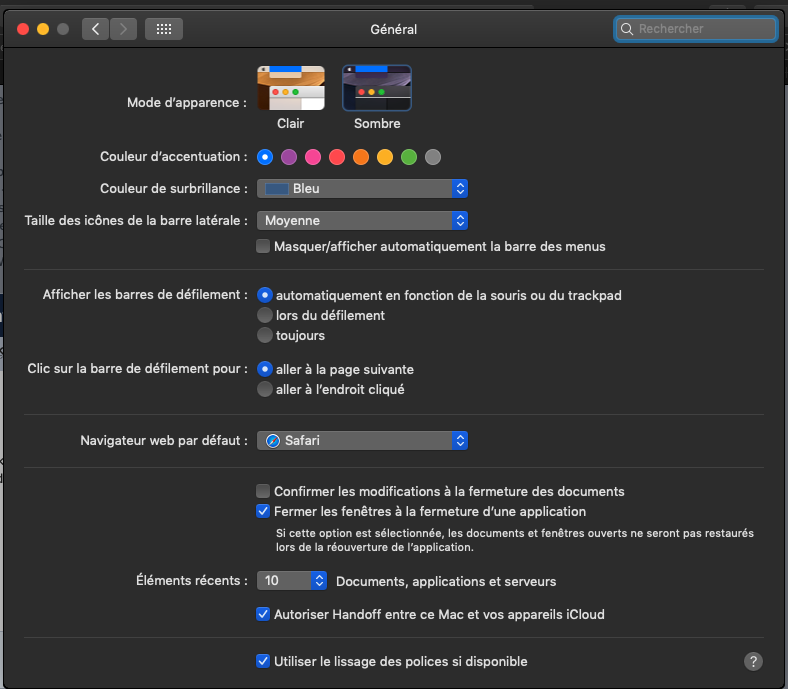
Task: Click the Clair label text
Action: coord(290,124)
